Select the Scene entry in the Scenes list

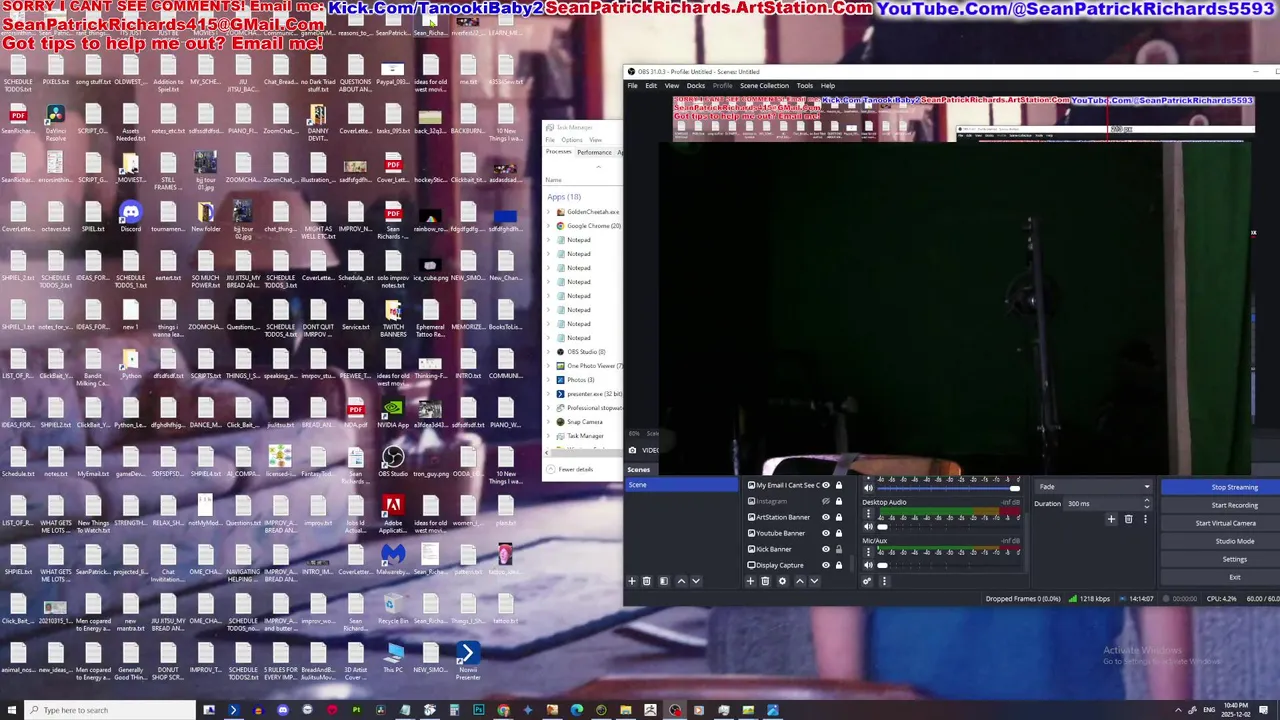[681, 485]
